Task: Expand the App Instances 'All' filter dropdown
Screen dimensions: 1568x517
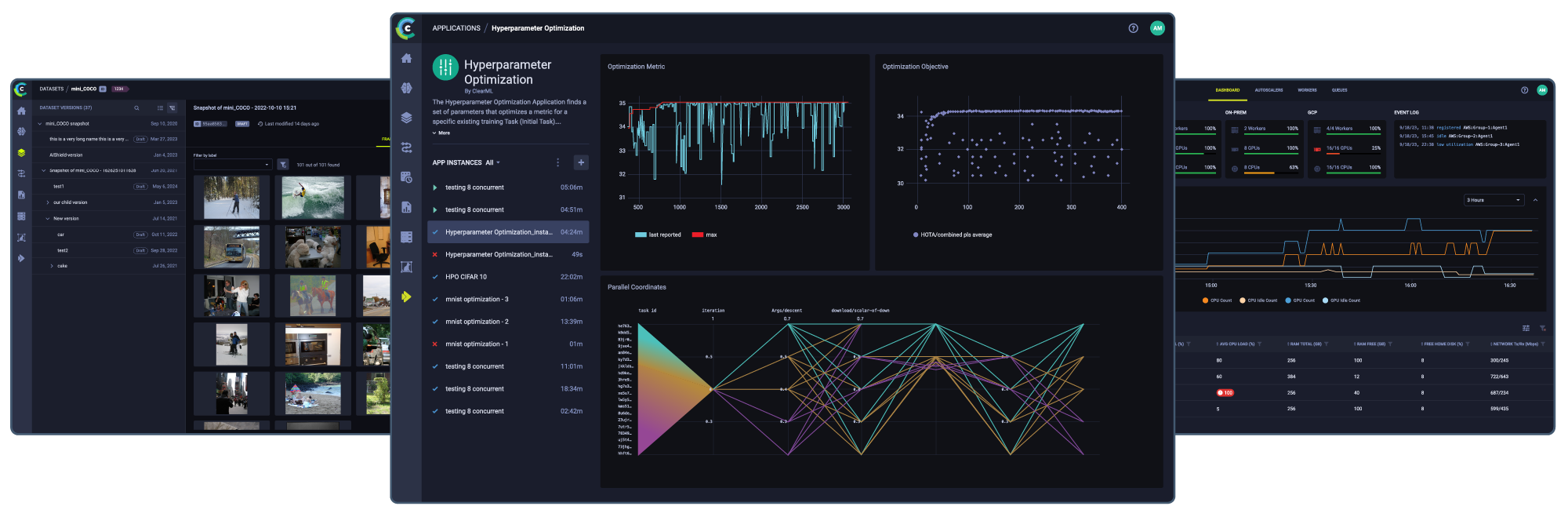Action: click(x=492, y=163)
